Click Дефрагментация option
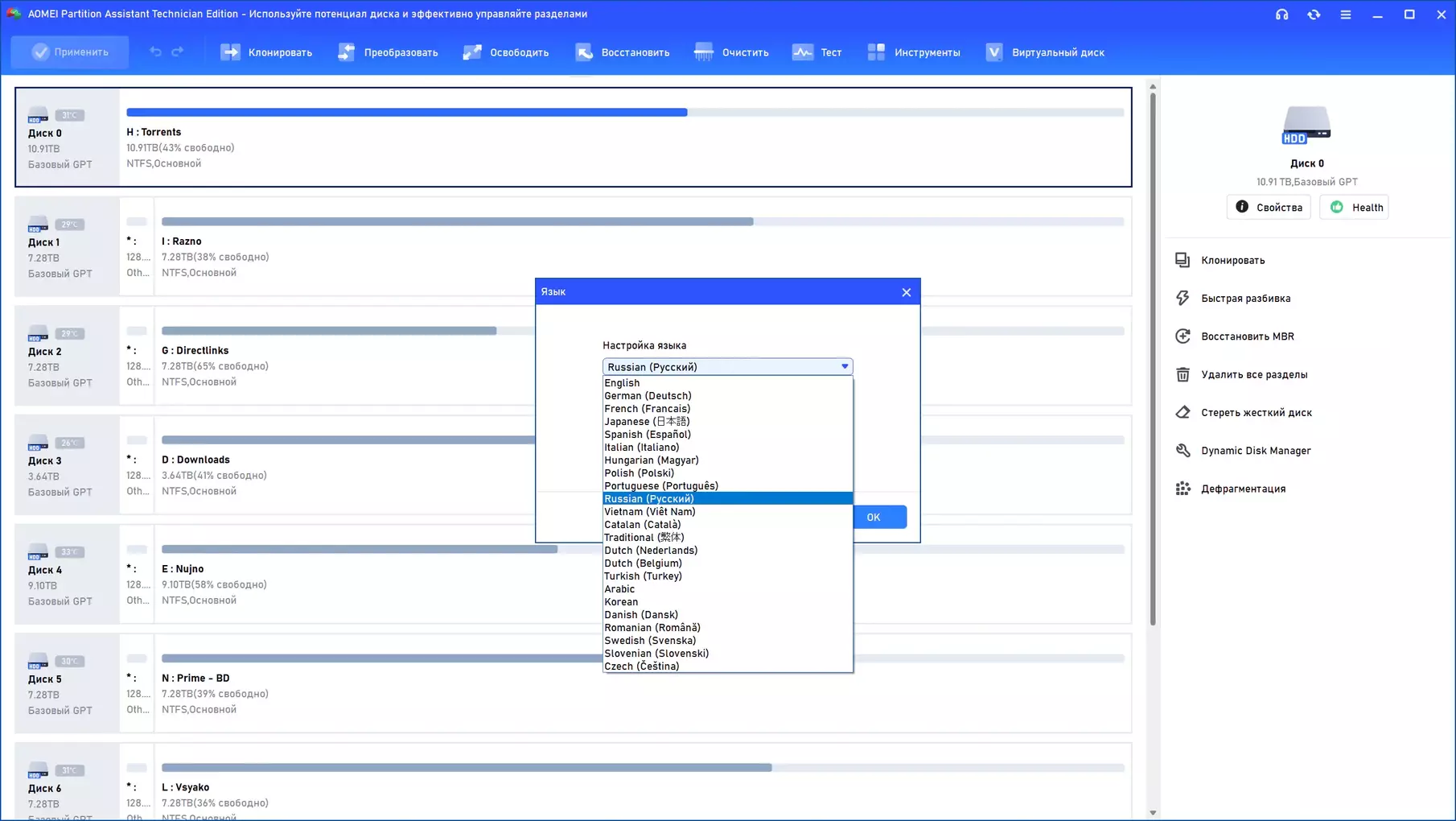This screenshot has width=1456, height=821. (x=1231, y=489)
